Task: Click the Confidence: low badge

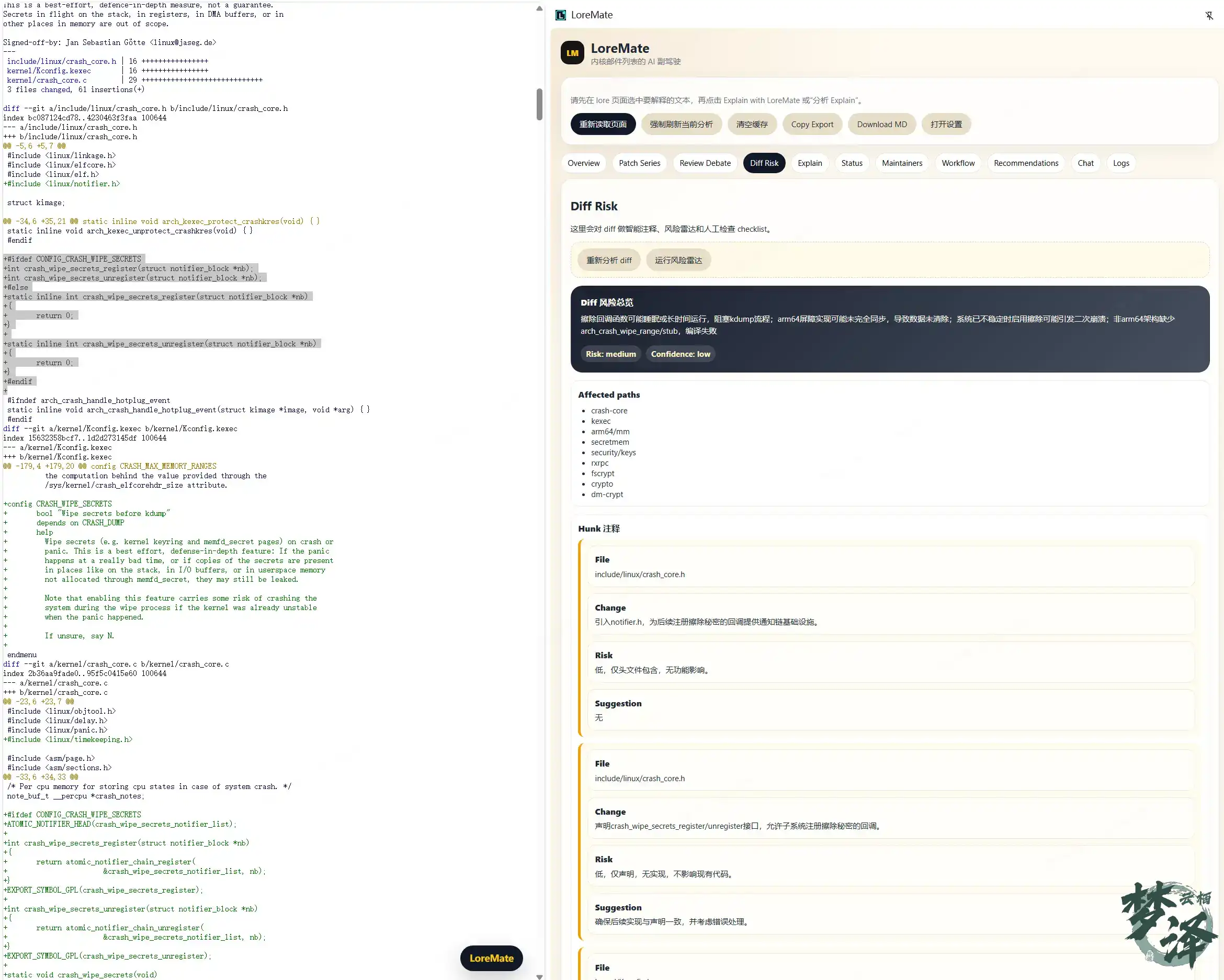Action: click(x=680, y=354)
